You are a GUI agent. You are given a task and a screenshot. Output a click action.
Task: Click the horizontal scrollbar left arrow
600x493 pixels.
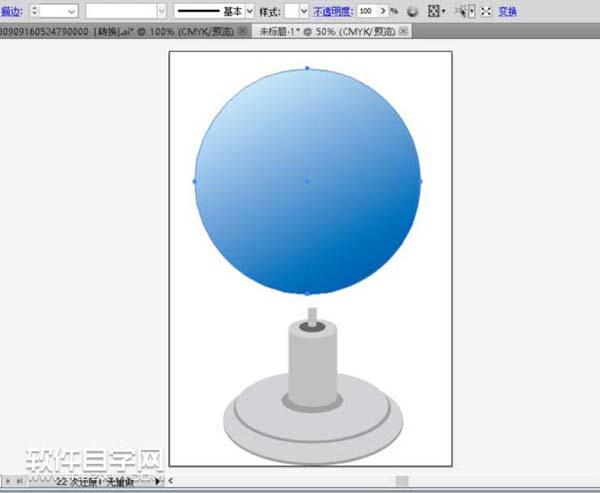[171, 480]
